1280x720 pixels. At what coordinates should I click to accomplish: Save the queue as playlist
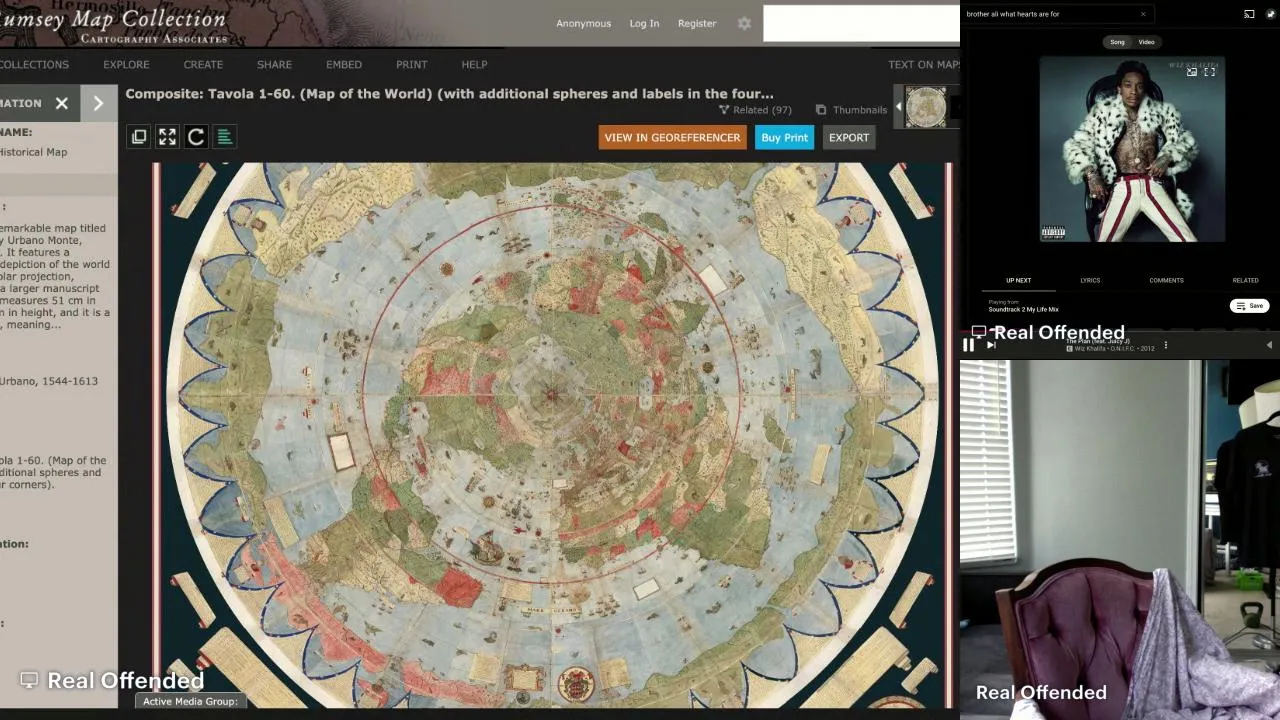1250,306
